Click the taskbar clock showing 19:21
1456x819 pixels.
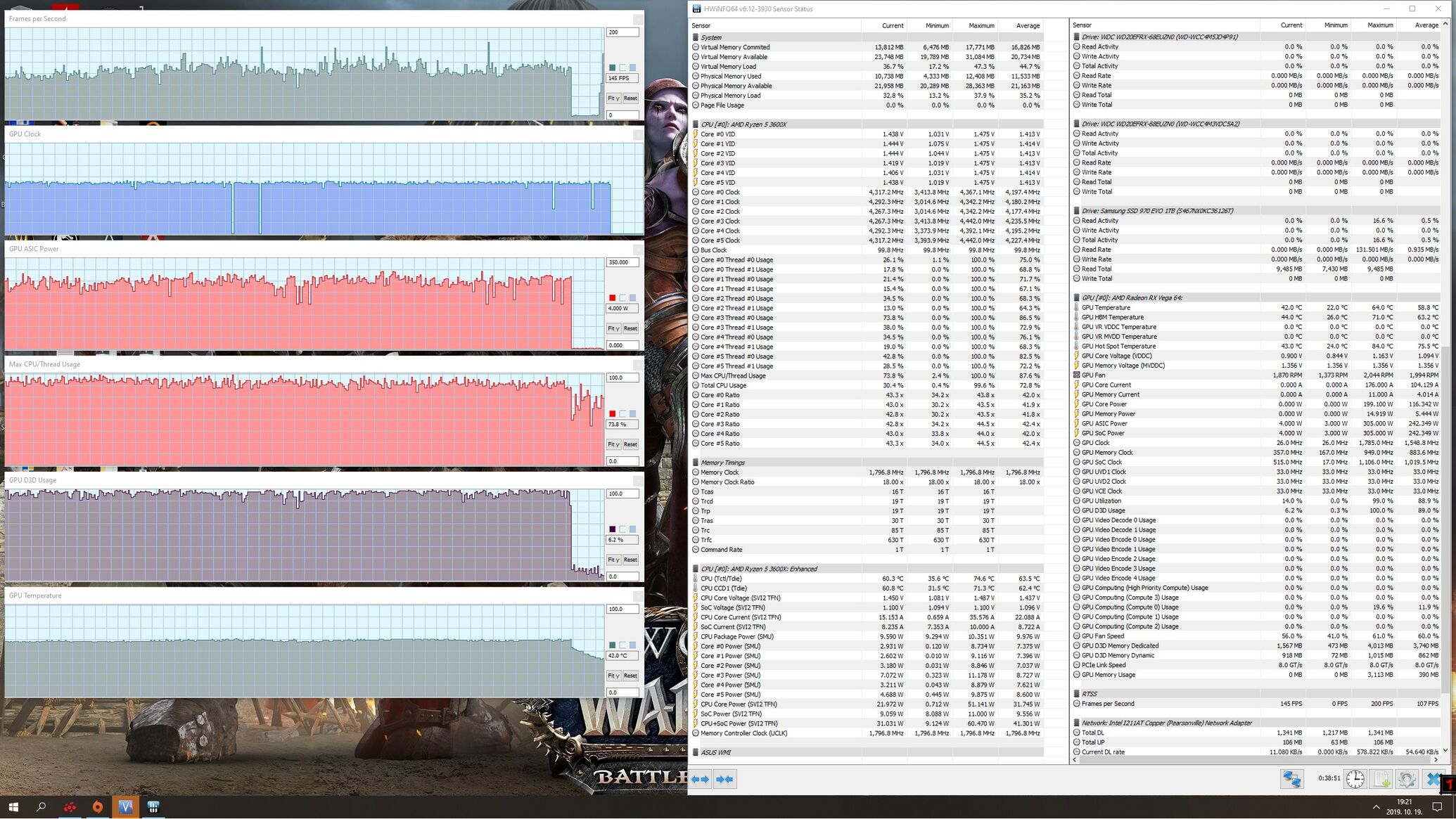tap(1404, 807)
